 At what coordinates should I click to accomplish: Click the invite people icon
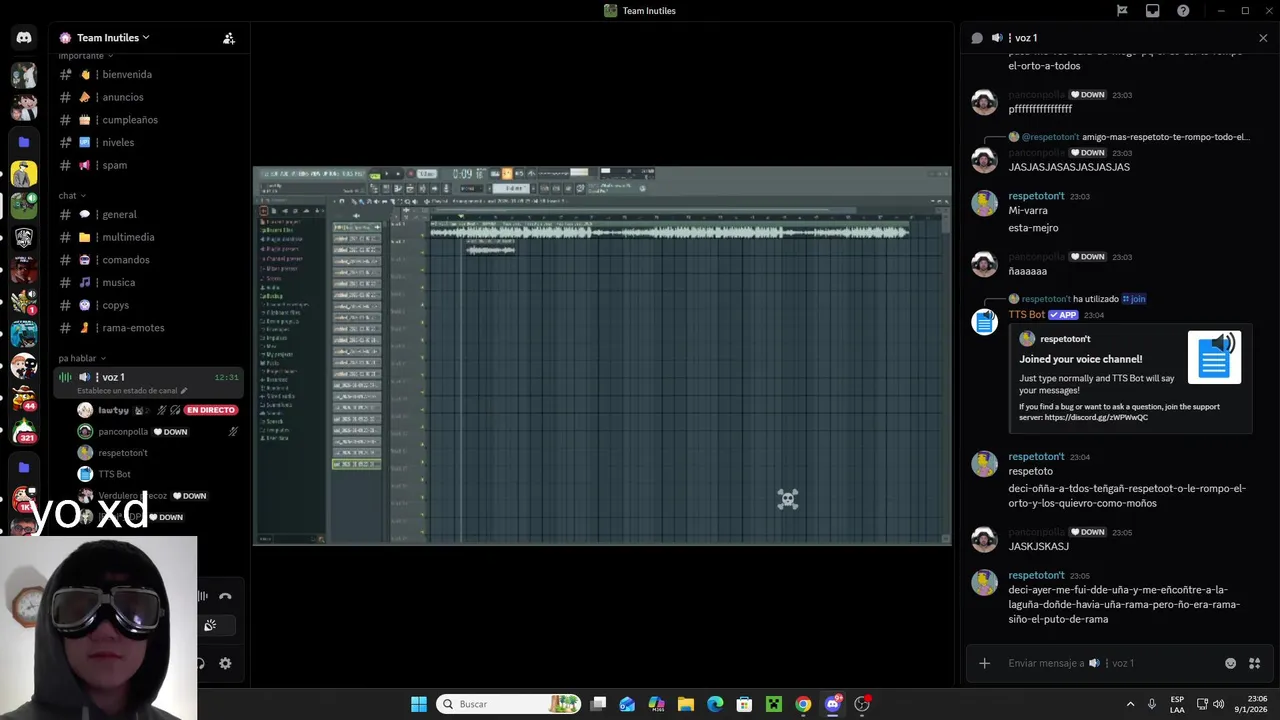pos(229,38)
